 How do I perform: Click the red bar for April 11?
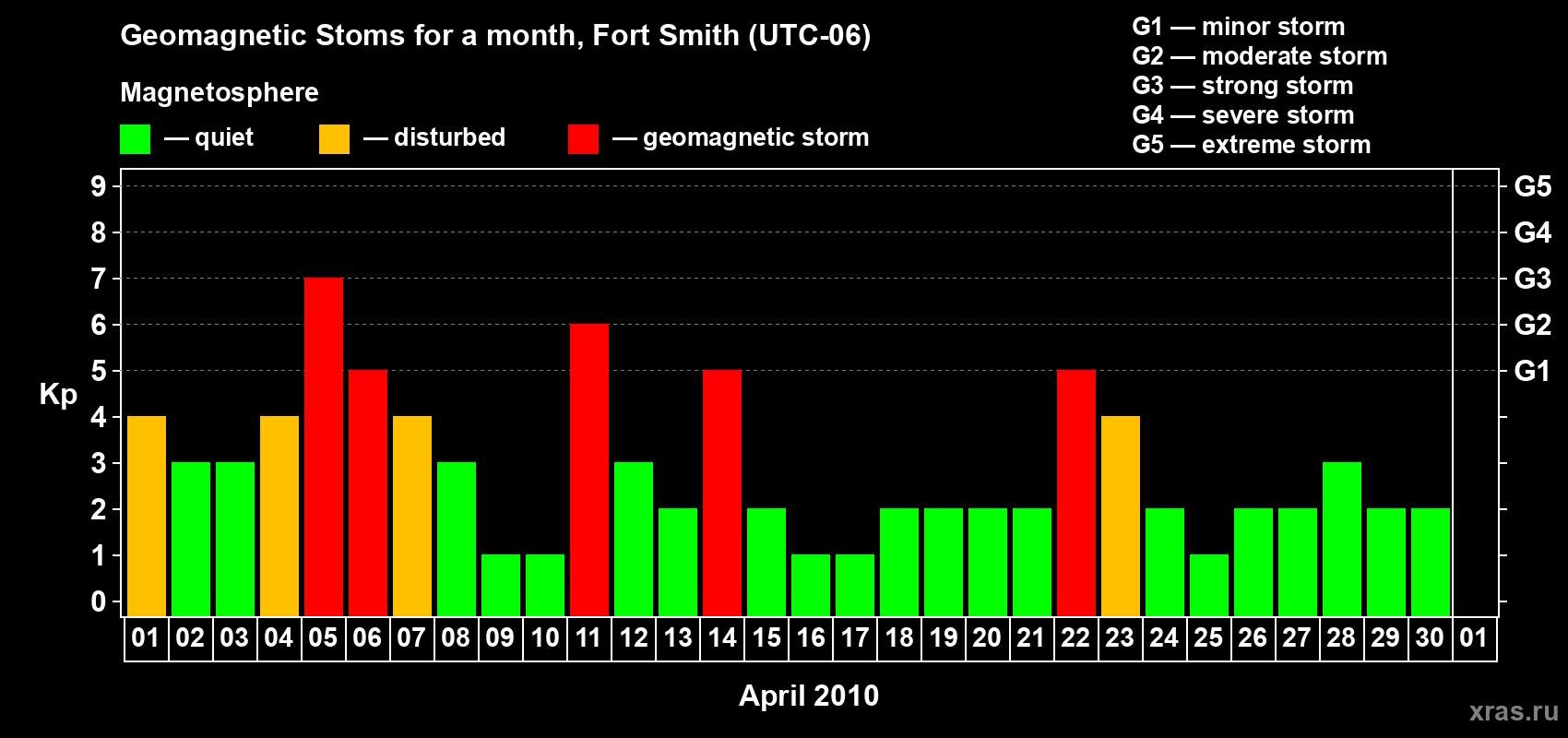pyautogui.click(x=589, y=470)
